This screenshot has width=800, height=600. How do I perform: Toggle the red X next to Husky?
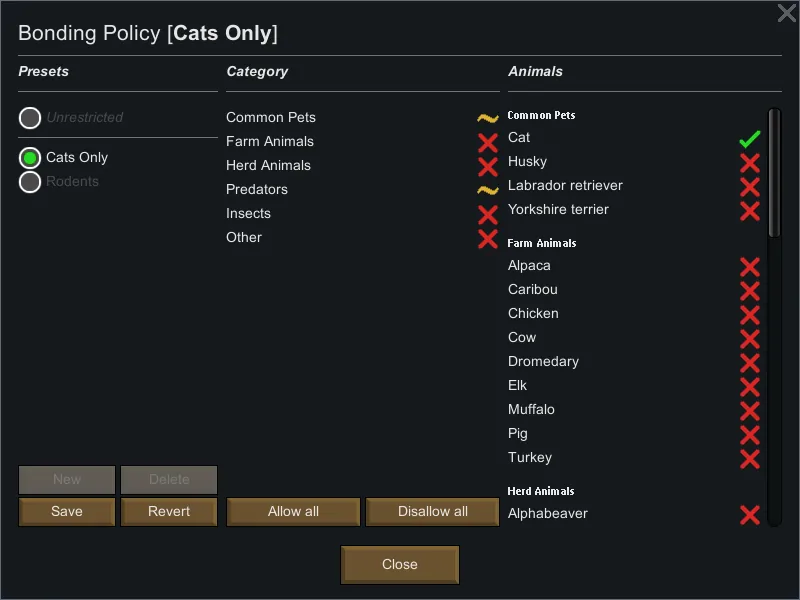coord(749,163)
